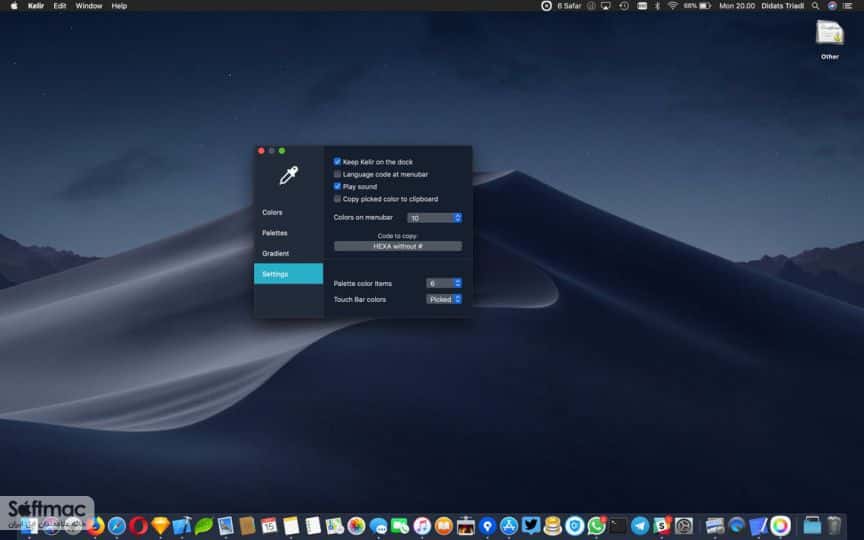Viewport: 864px width, 540px height.
Task: Click the eyedropper color picker icon
Action: (x=289, y=175)
